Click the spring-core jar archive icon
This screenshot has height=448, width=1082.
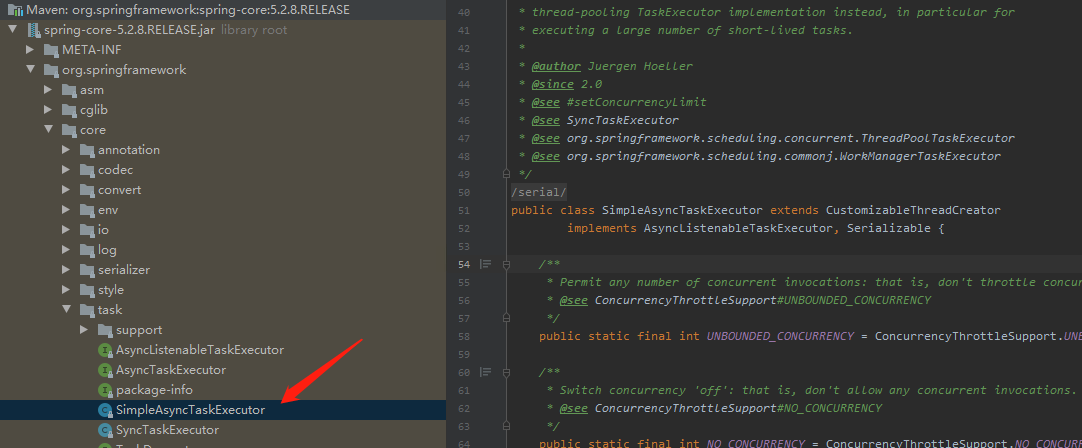[x=33, y=30]
